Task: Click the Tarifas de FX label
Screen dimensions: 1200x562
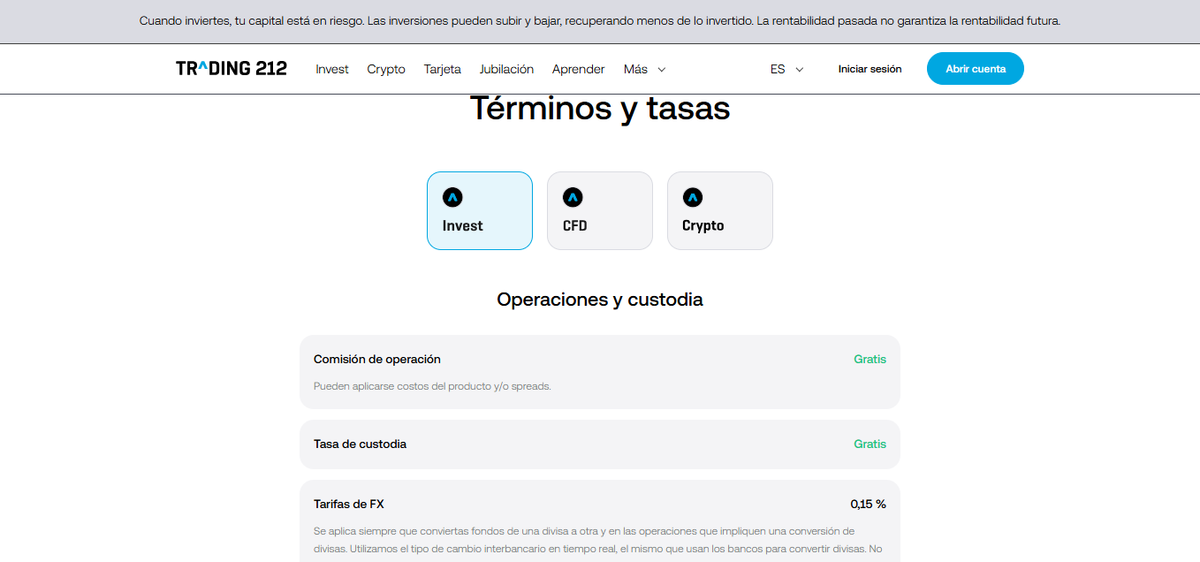Action: (348, 504)
